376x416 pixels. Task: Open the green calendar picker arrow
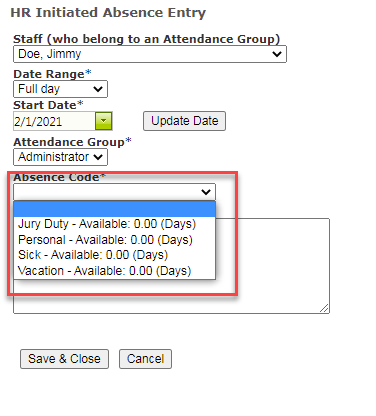[x=104, y=121]
